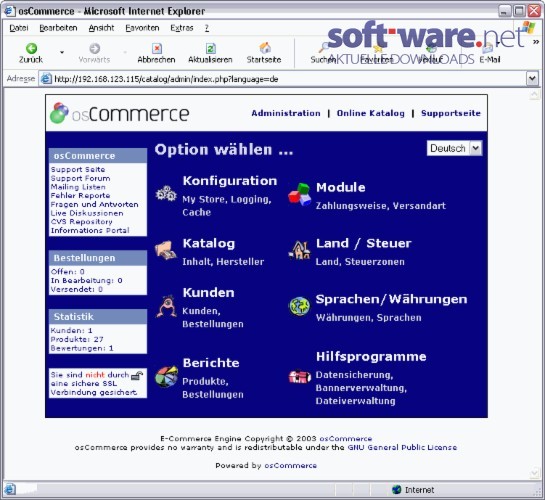Click Offen: 0 orders entry
The height and width of the screenshot is (500, 545).
click(67, 272)
